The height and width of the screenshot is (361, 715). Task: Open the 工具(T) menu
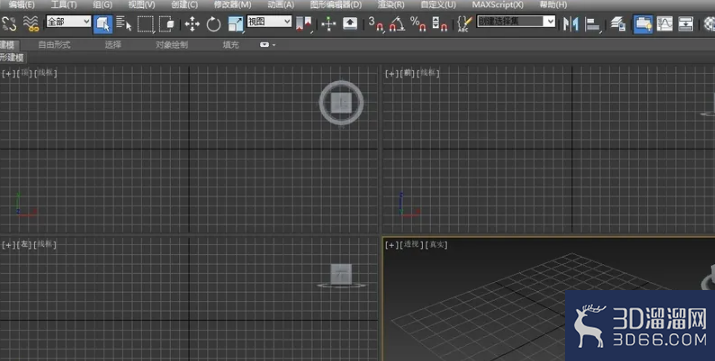coord(64,5)
